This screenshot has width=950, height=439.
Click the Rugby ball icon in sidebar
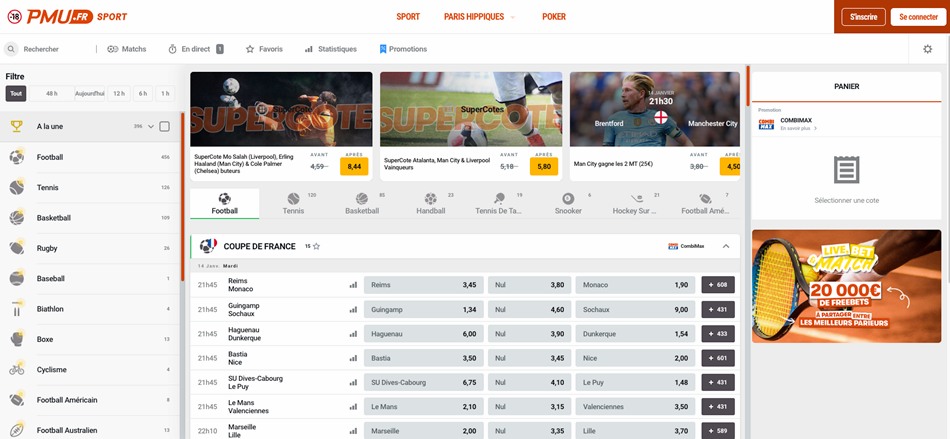click(x=17, y=248)
